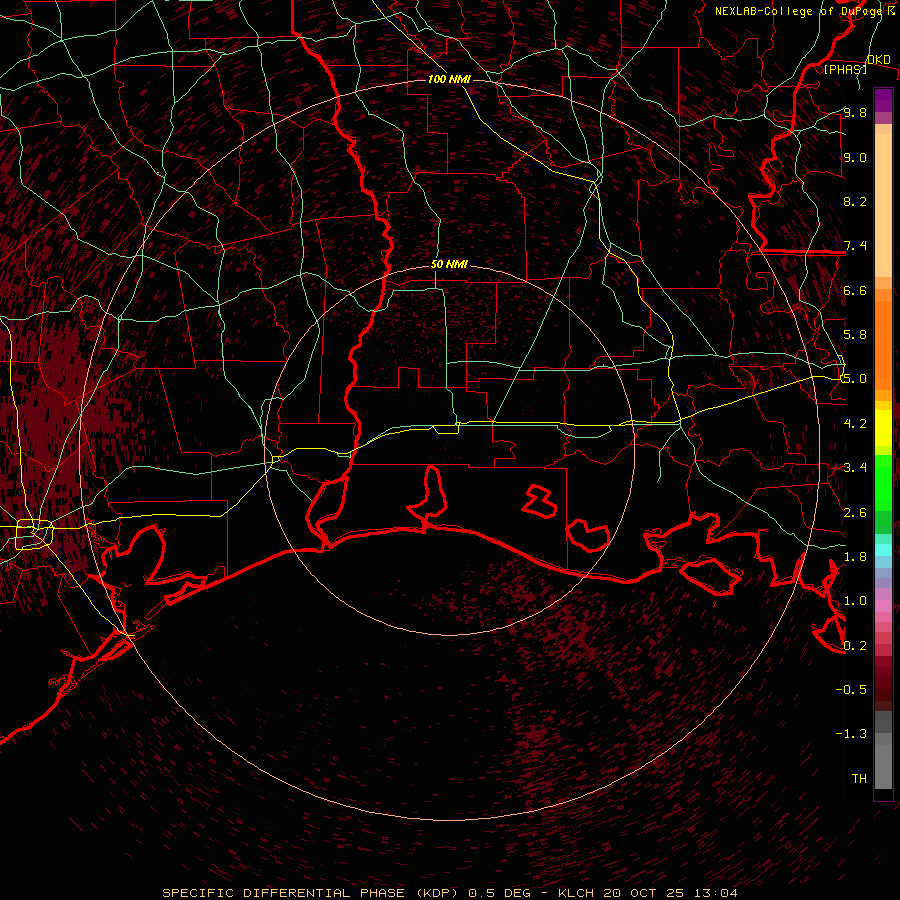Viewport: 900px width, 900px height.
Task: Click the 3.4 scale value
Action: click(x=855, y=468)
